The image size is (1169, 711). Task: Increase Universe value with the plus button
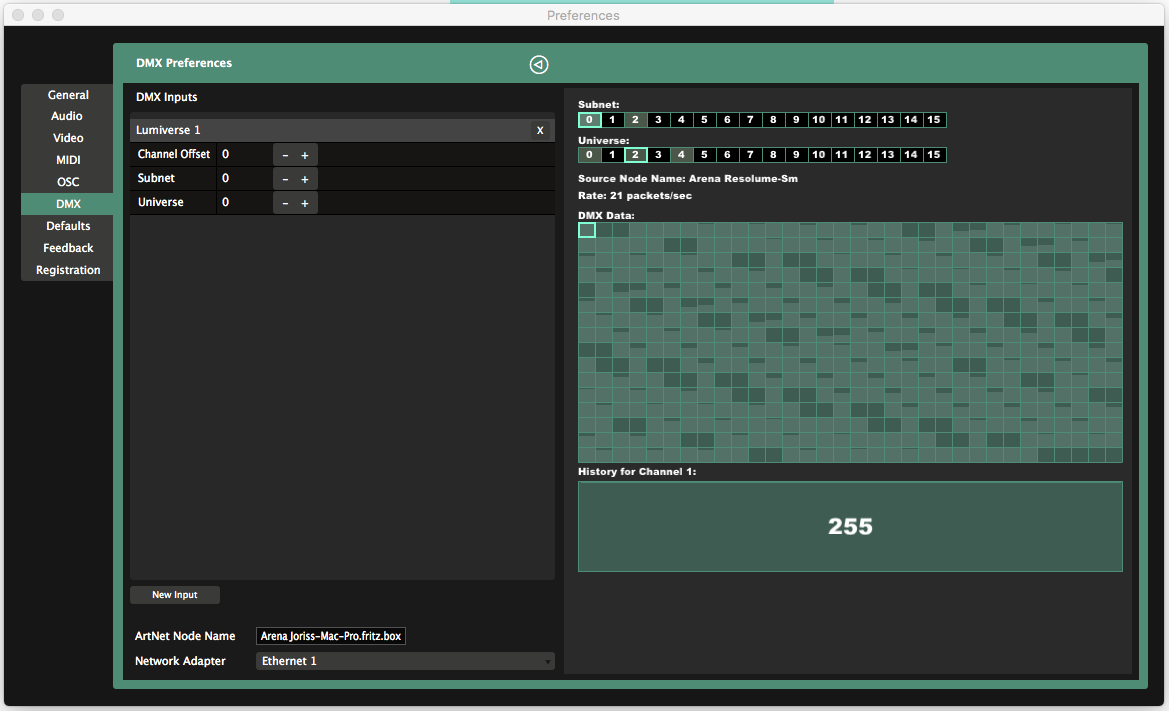tap(305, 203)
